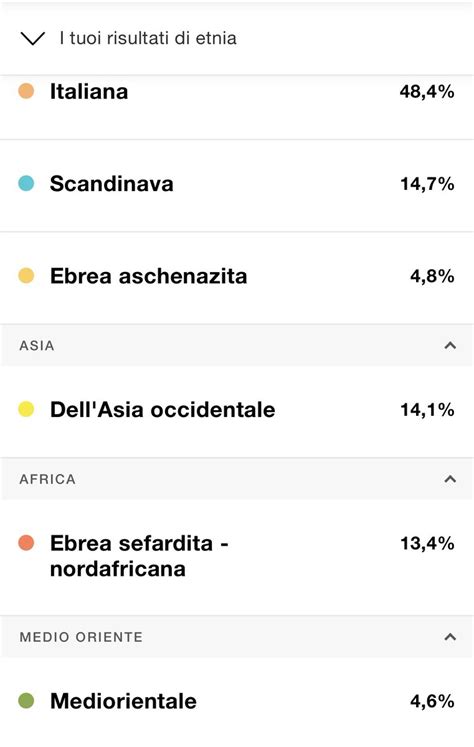Click the green dot beside Mediorientale
The image size is (474, 747).
coord(26,701)
